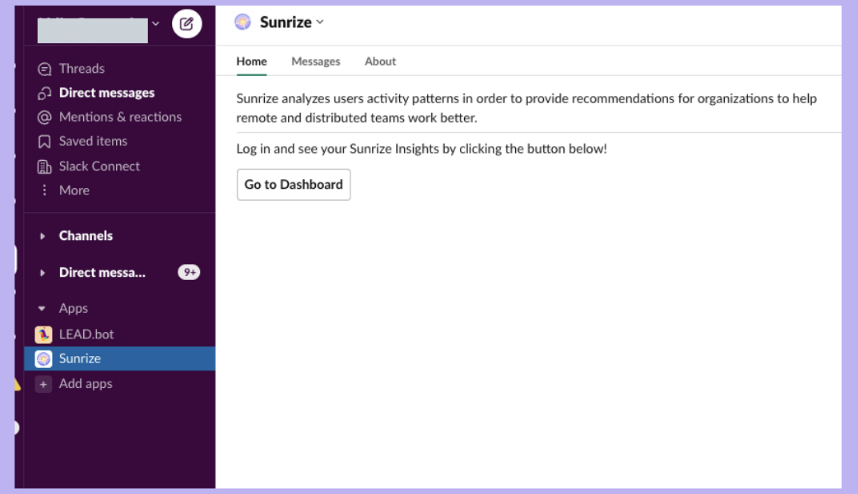Click the 'Sunrize analyzes users activity' description
Viewport: 858px width, 494px height.
[526, 108]
